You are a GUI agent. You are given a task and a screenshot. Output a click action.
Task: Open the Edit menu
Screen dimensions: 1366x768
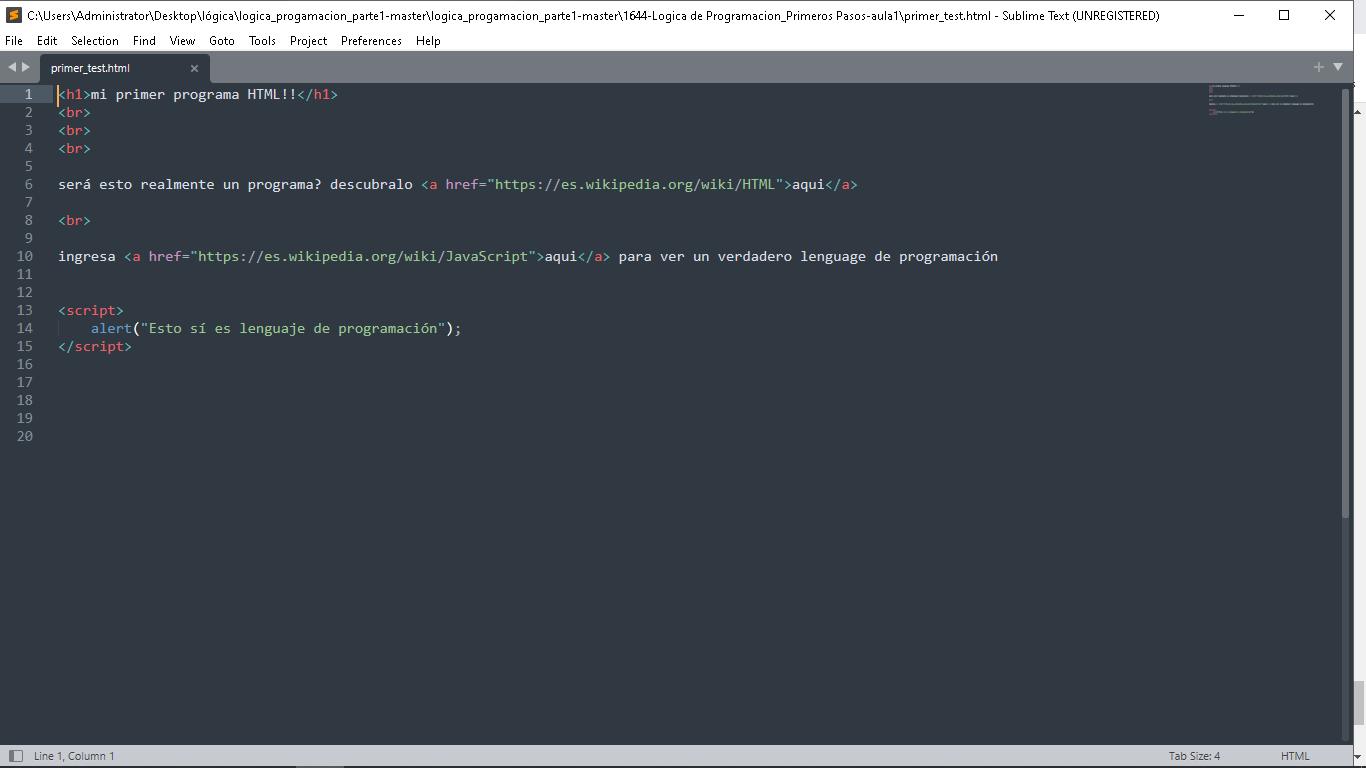tap(47, 41)
